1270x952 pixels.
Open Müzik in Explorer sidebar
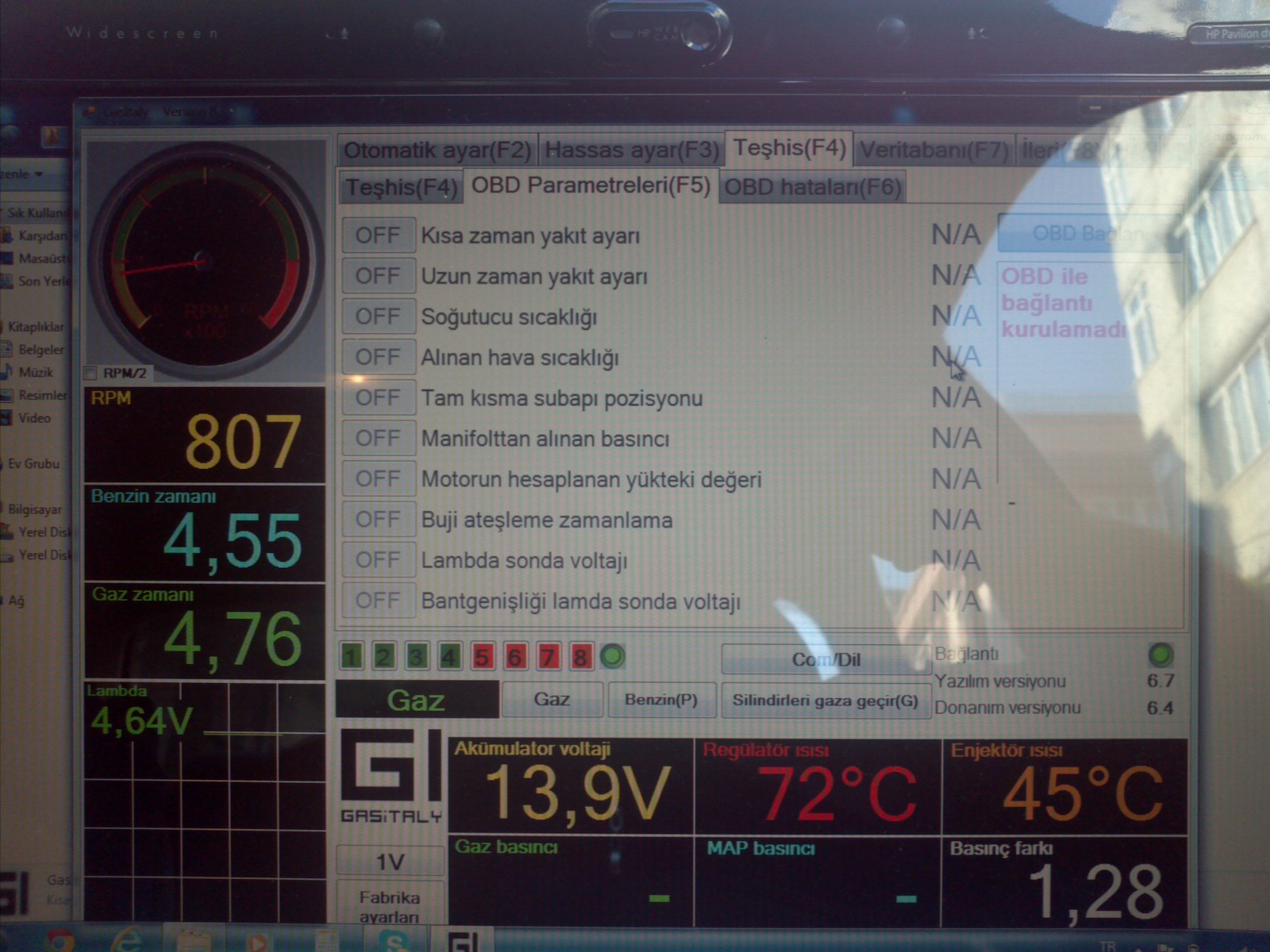29,372
